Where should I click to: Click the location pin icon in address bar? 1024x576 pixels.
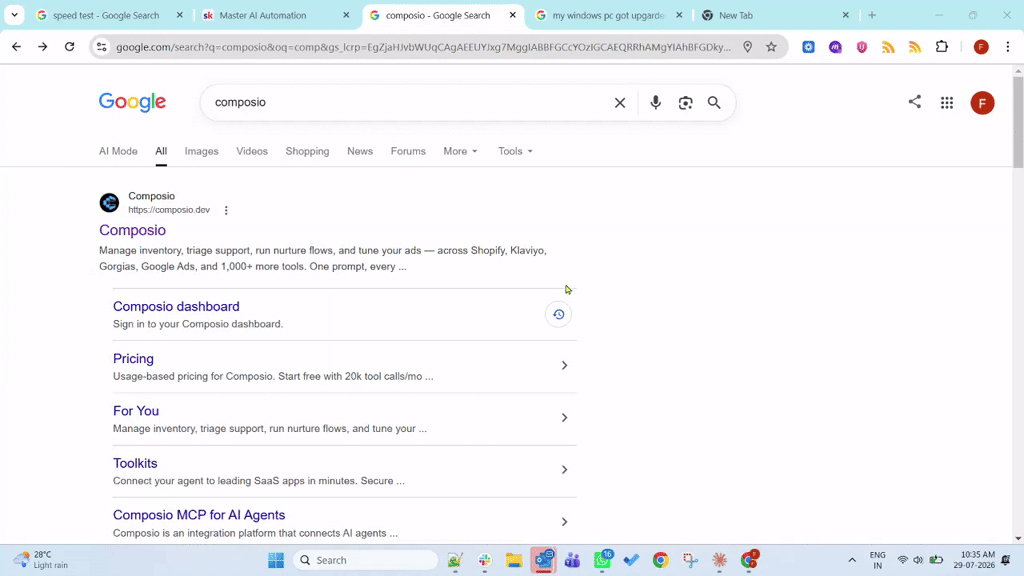tap(748, 46)
